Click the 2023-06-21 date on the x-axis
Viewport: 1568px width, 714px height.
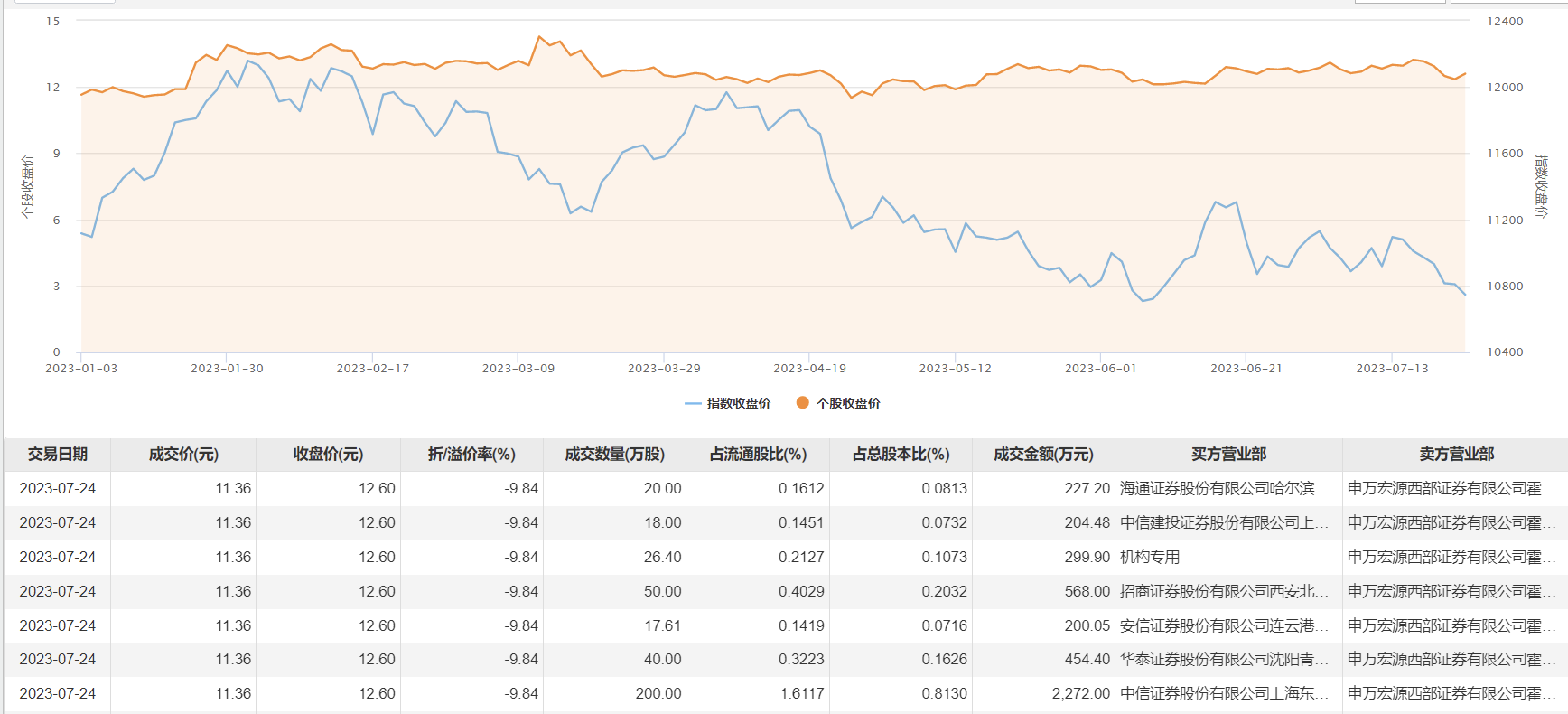click(1246, 369)
